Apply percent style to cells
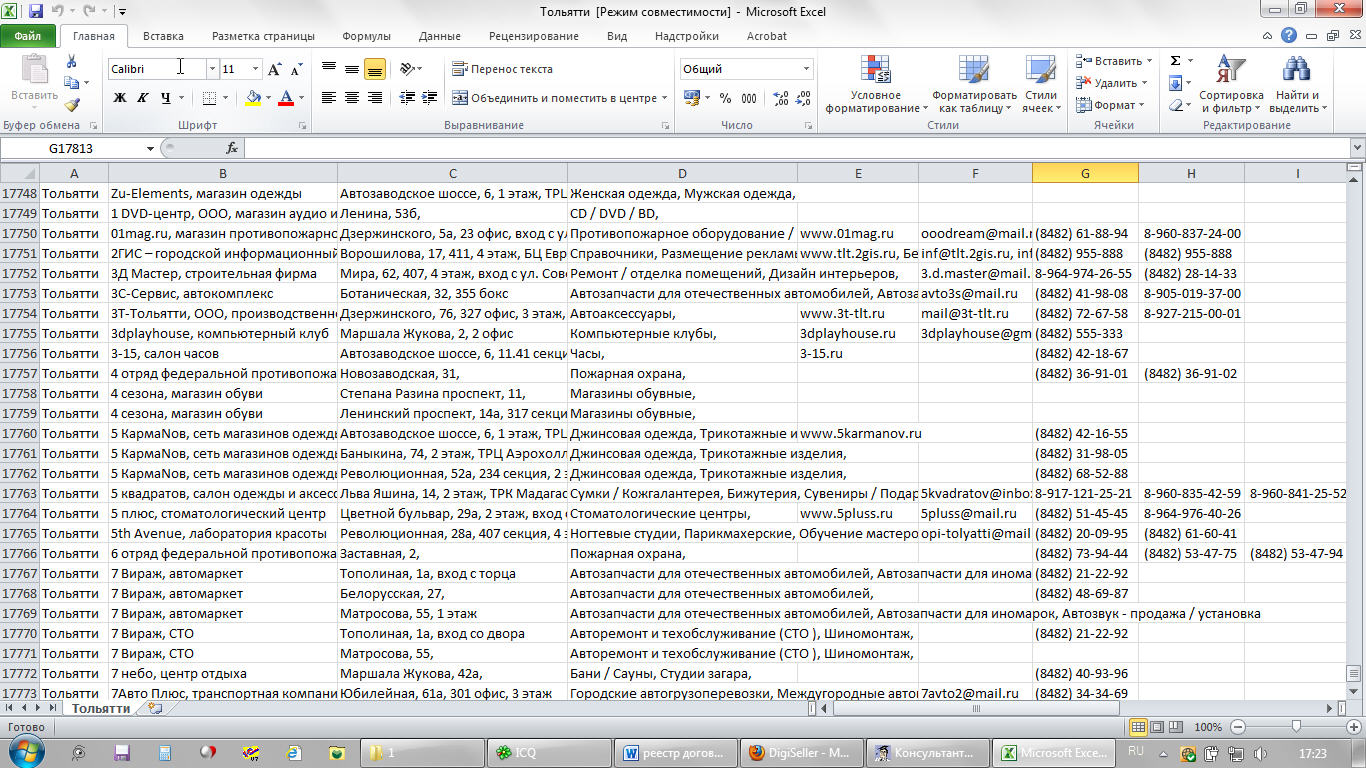This screenshot has height=768, width=1366. (724, 98)
